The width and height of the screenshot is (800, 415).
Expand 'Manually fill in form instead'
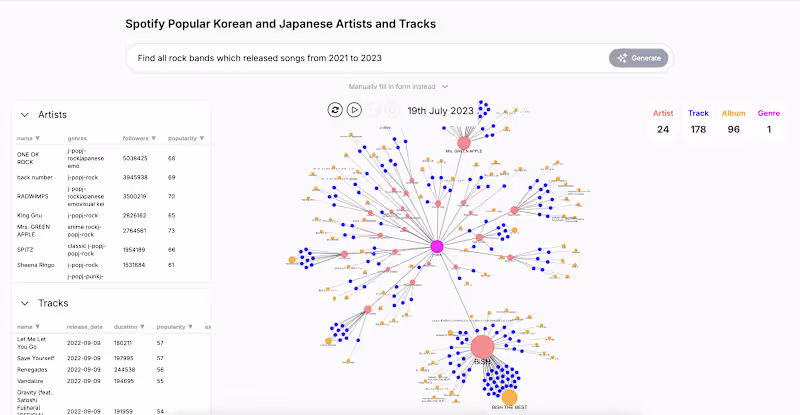[x=398, y=87]
